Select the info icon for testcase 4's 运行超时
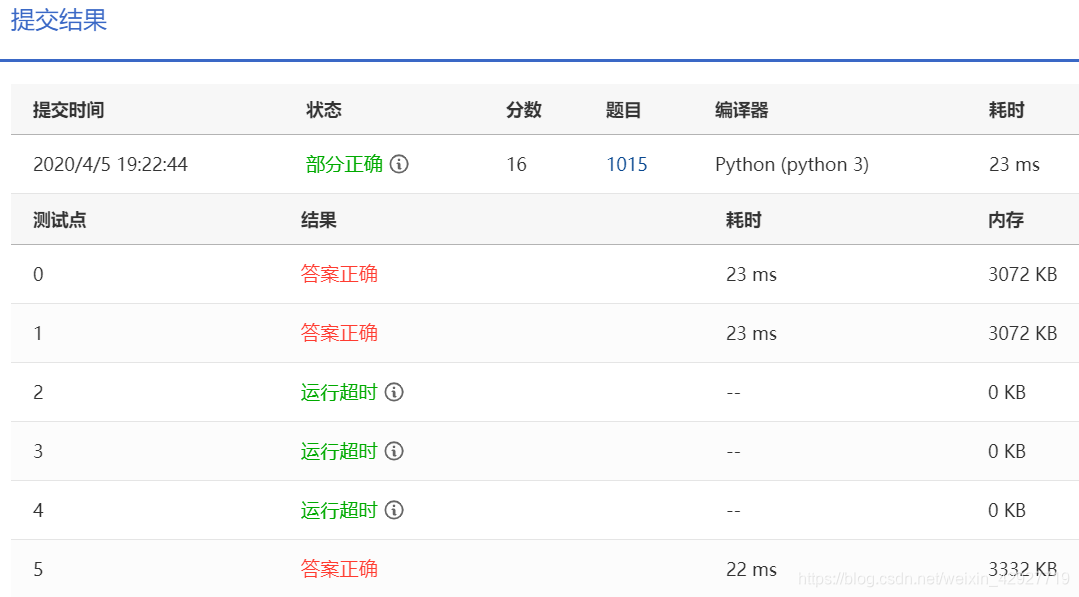 tap(393, 510)
